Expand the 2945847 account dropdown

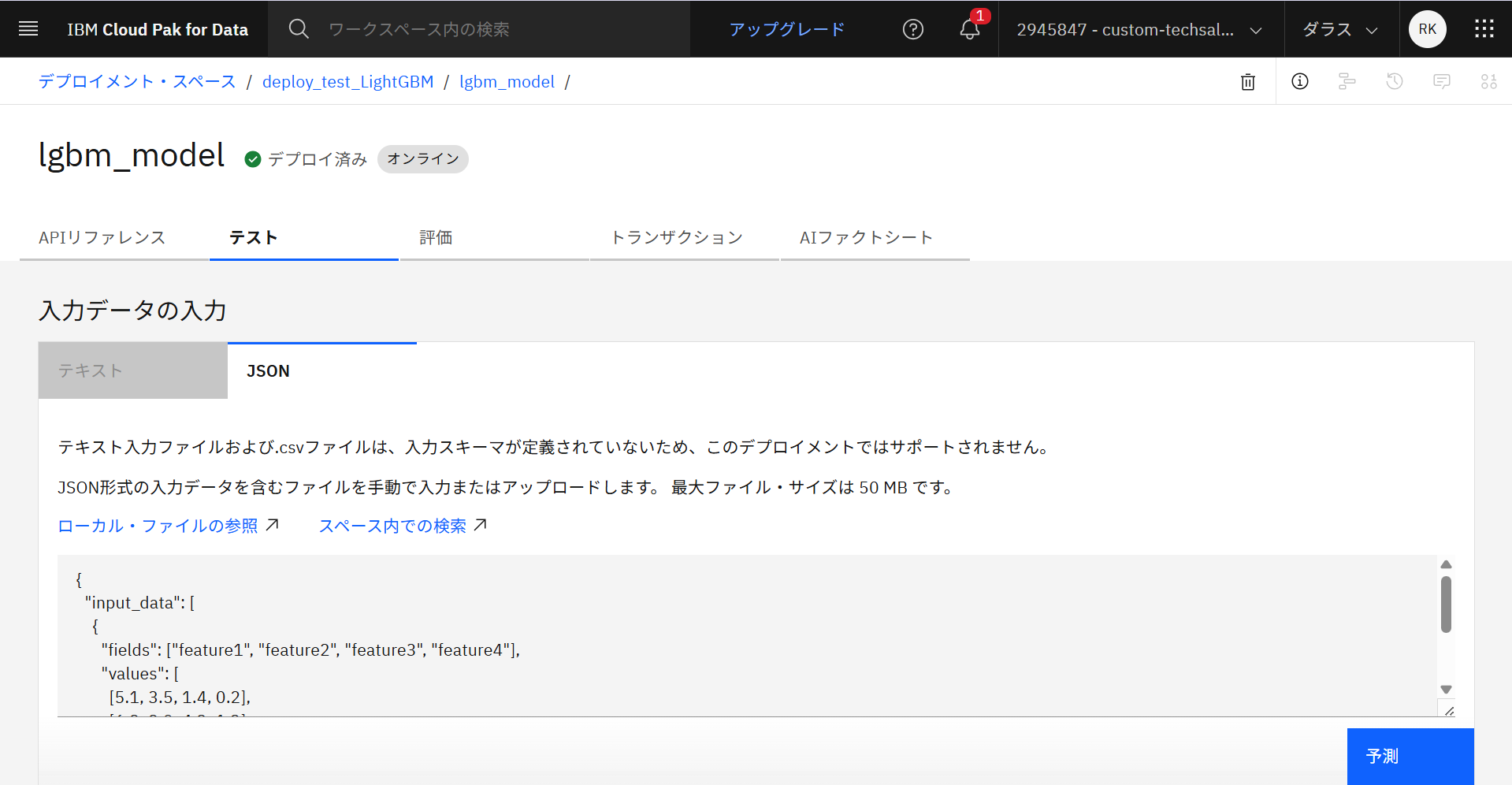point(1140,29)
